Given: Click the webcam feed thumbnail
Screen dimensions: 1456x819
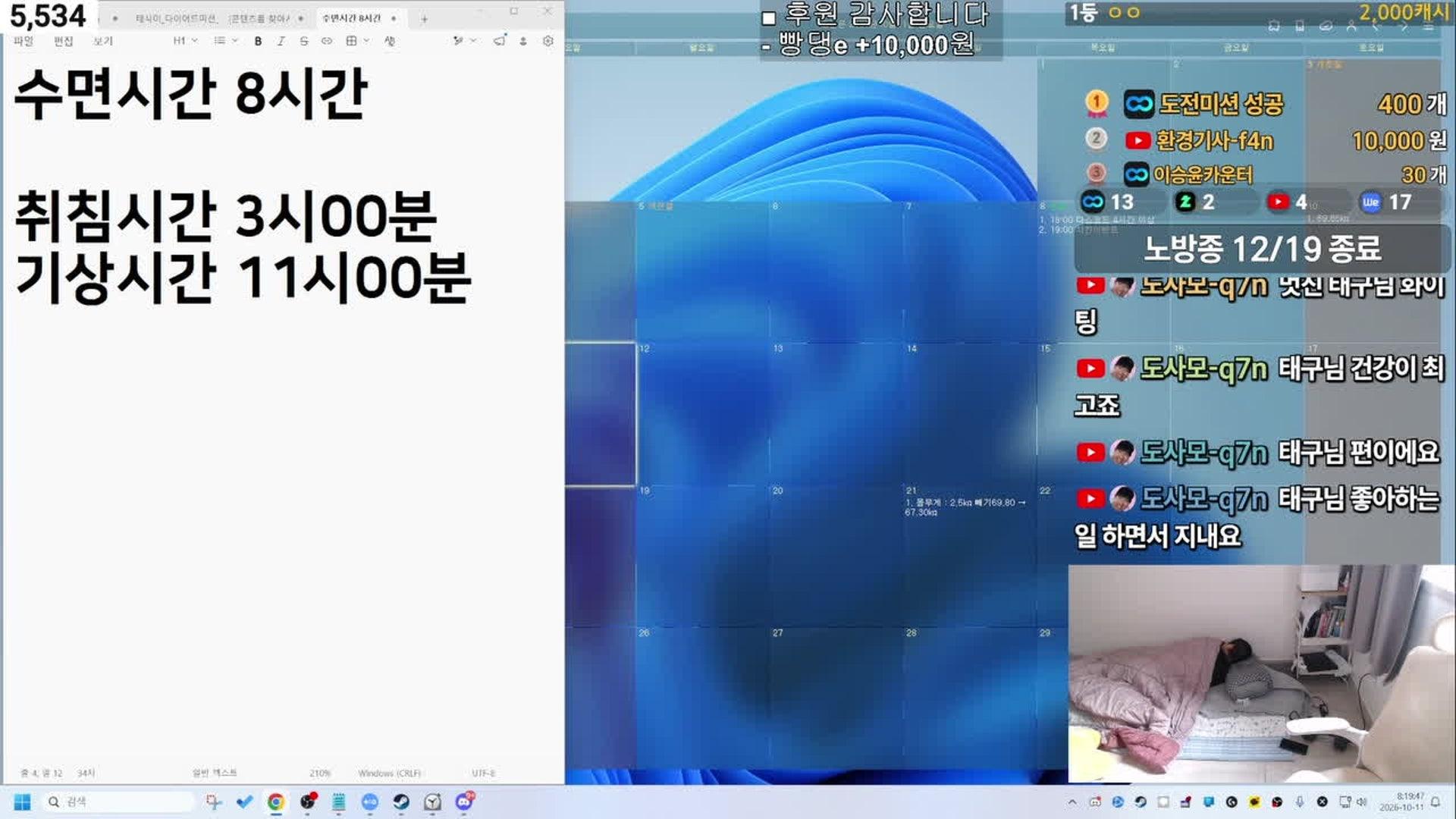Looking at the screenshot, I should coord(1261,673).
